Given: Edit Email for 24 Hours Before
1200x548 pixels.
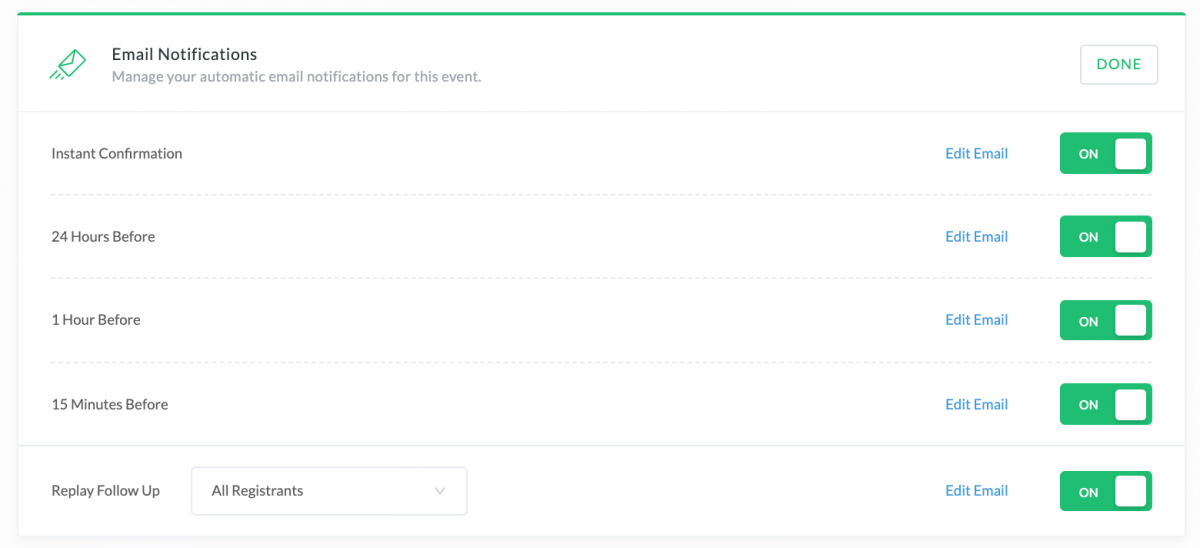Looking at the screenshot, I should click(976, 237).
